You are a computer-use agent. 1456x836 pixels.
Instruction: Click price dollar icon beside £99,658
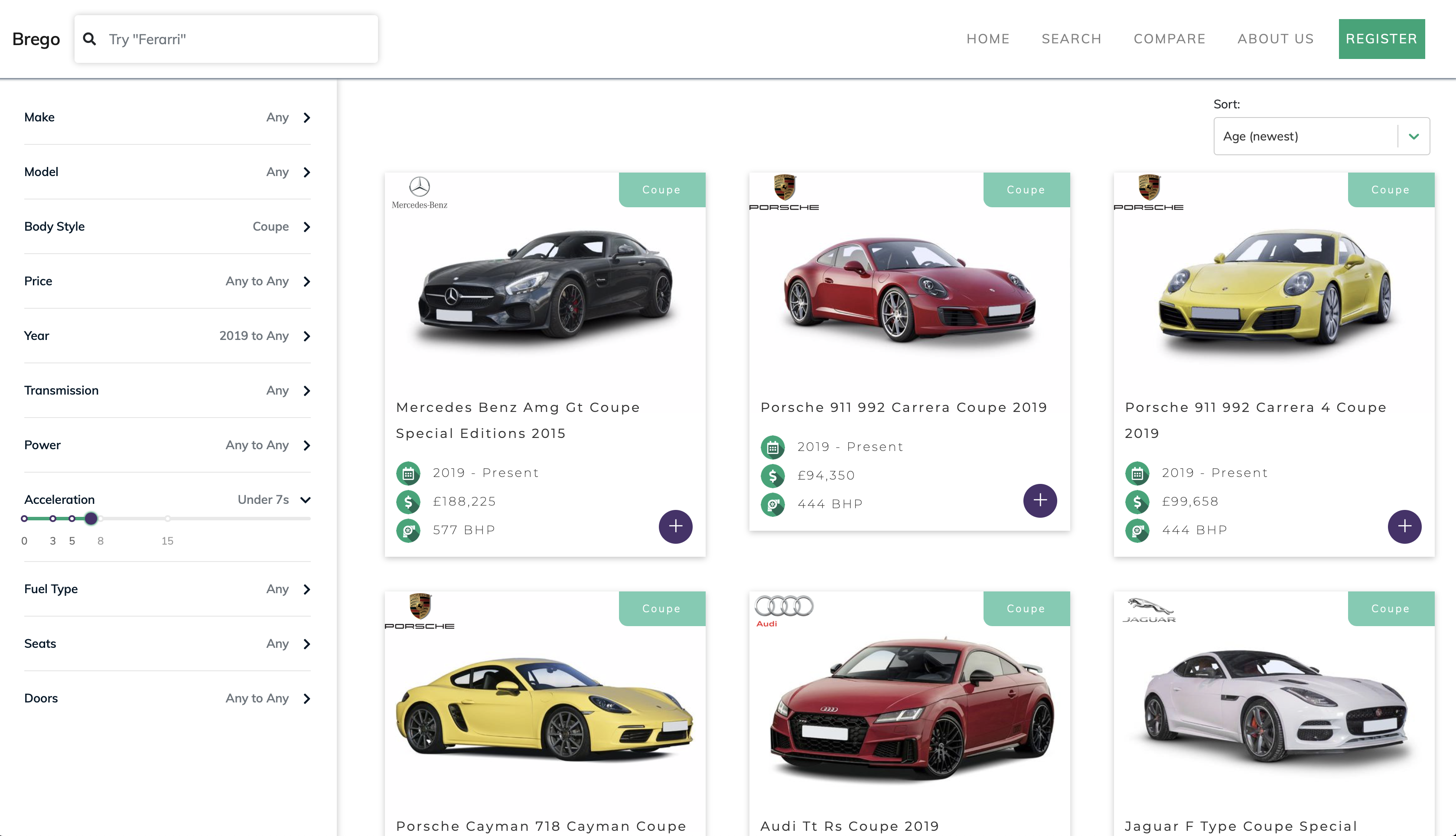pos(1137,502)
